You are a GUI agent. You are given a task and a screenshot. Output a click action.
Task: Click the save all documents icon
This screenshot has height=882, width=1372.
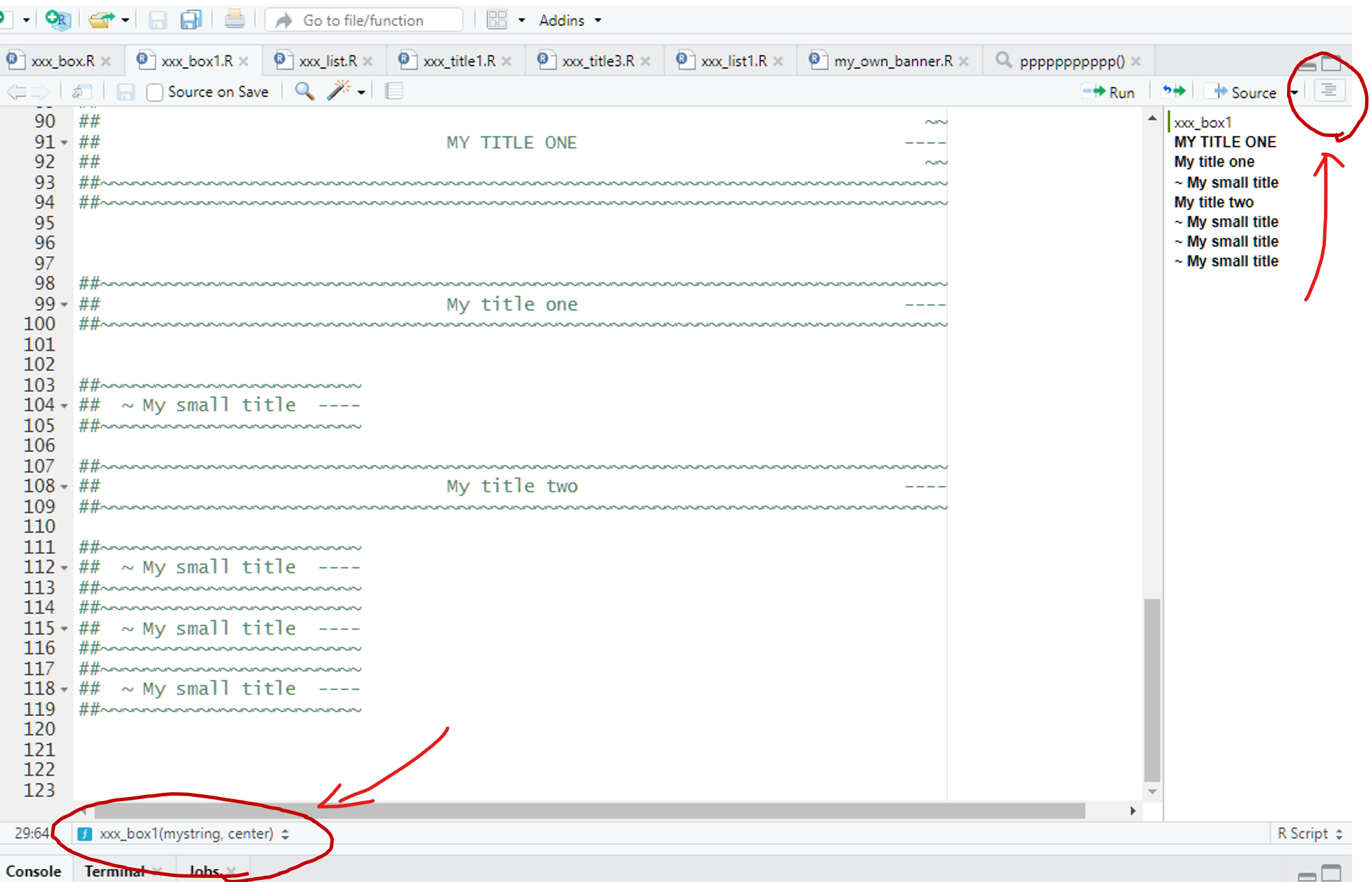click(191, 20)
